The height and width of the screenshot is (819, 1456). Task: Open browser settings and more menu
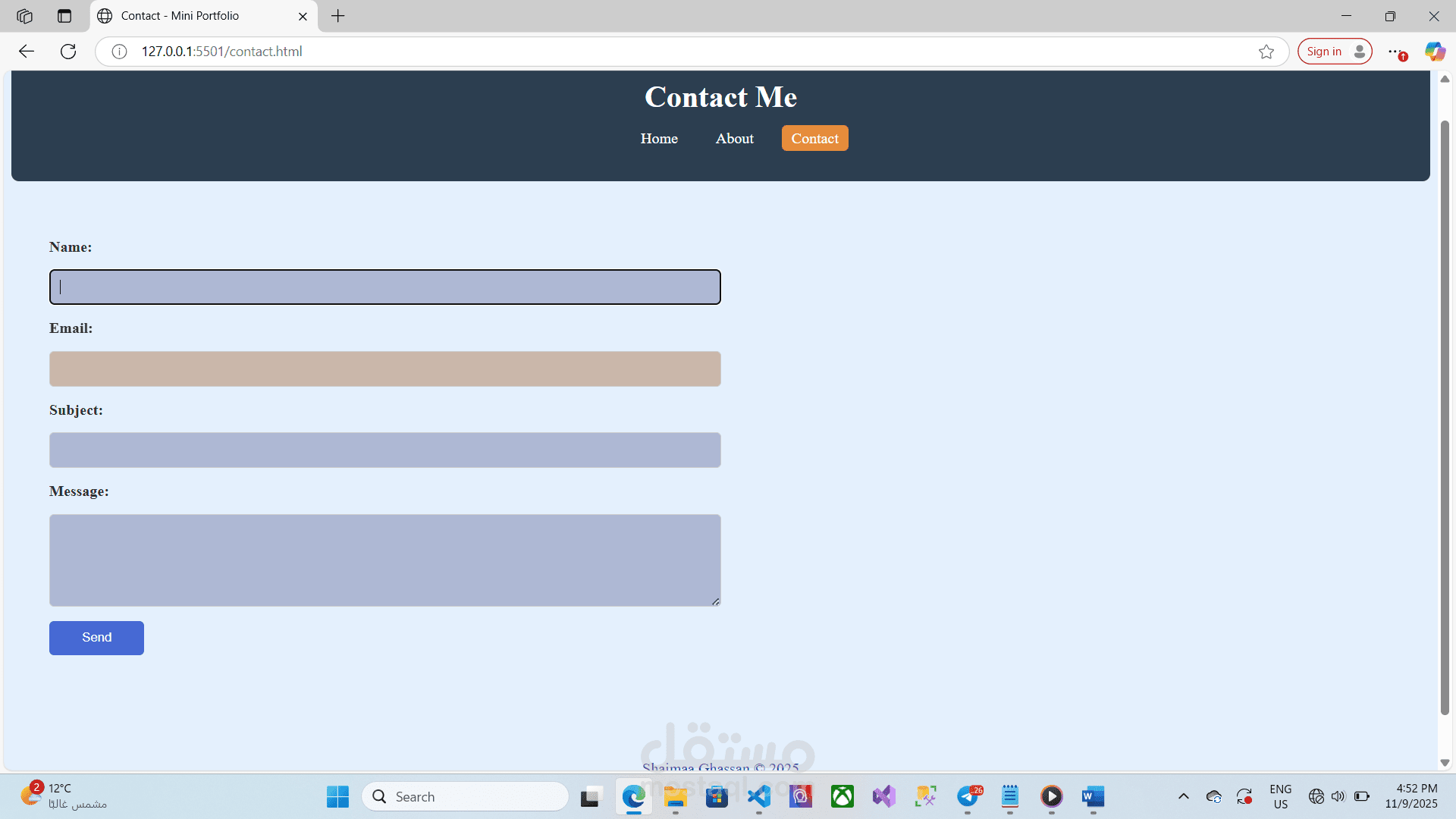(x=1395, y=52)
